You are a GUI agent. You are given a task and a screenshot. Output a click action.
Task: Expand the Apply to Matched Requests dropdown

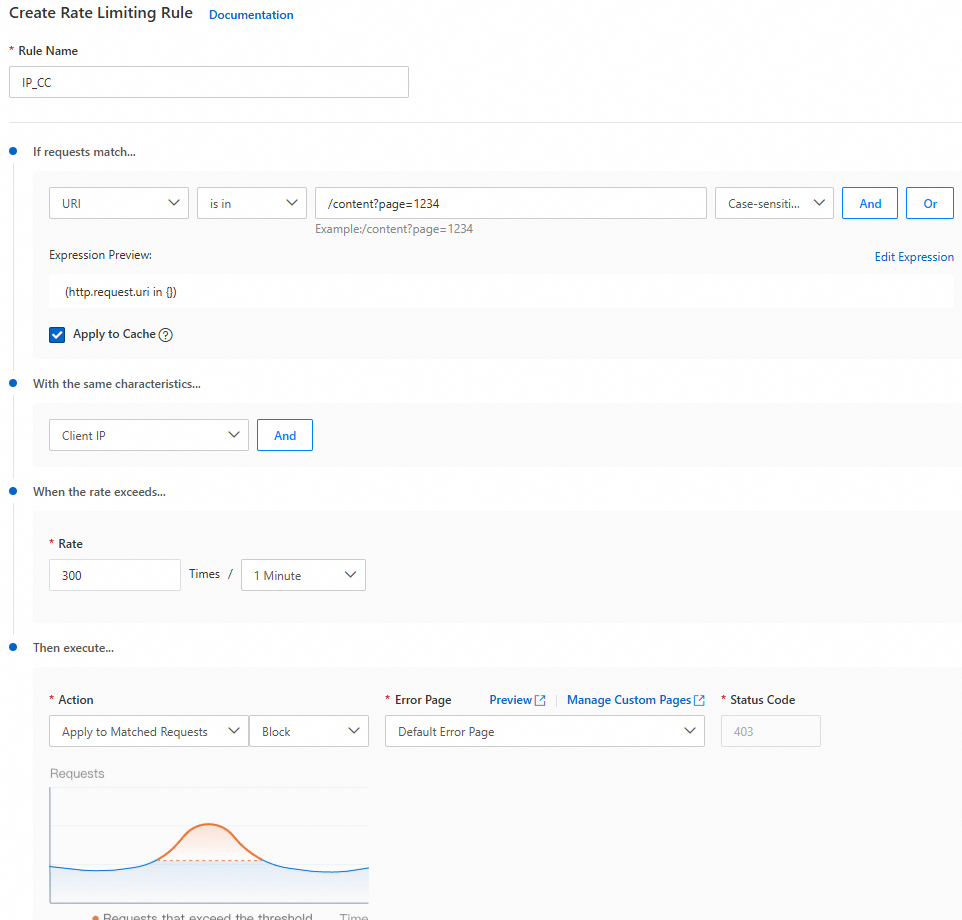148,731
